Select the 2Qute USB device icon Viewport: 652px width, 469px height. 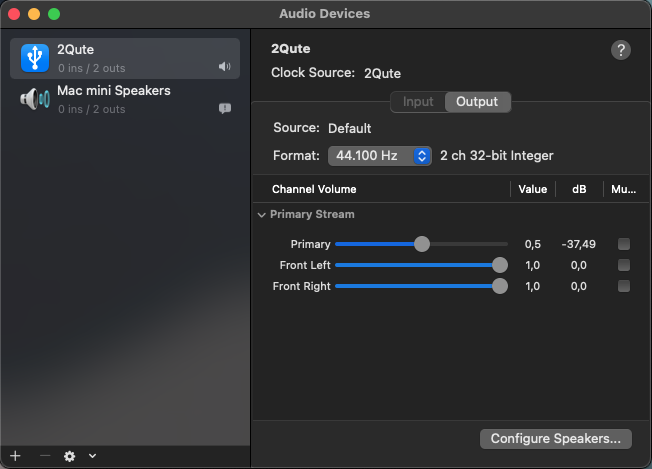click(x=35, y=58)
